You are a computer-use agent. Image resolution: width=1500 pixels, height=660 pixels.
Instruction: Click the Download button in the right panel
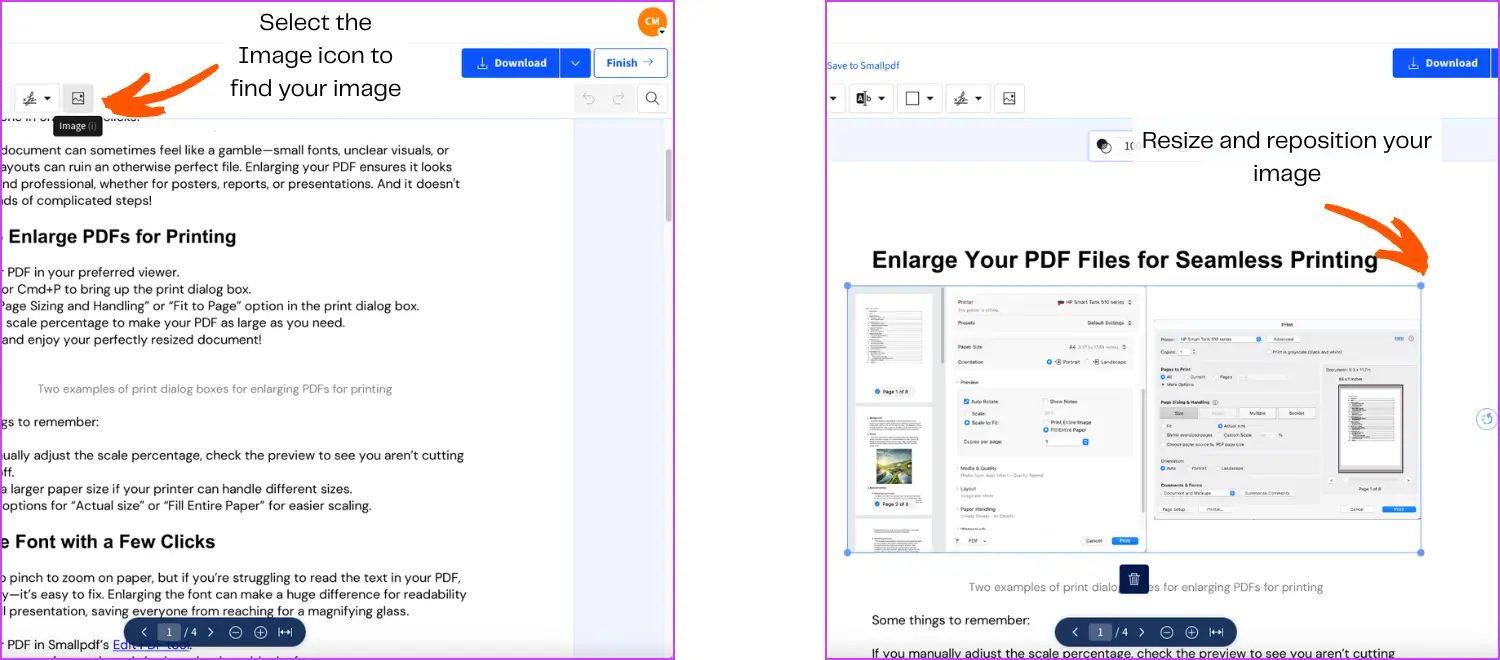(x=1442, y=63)
